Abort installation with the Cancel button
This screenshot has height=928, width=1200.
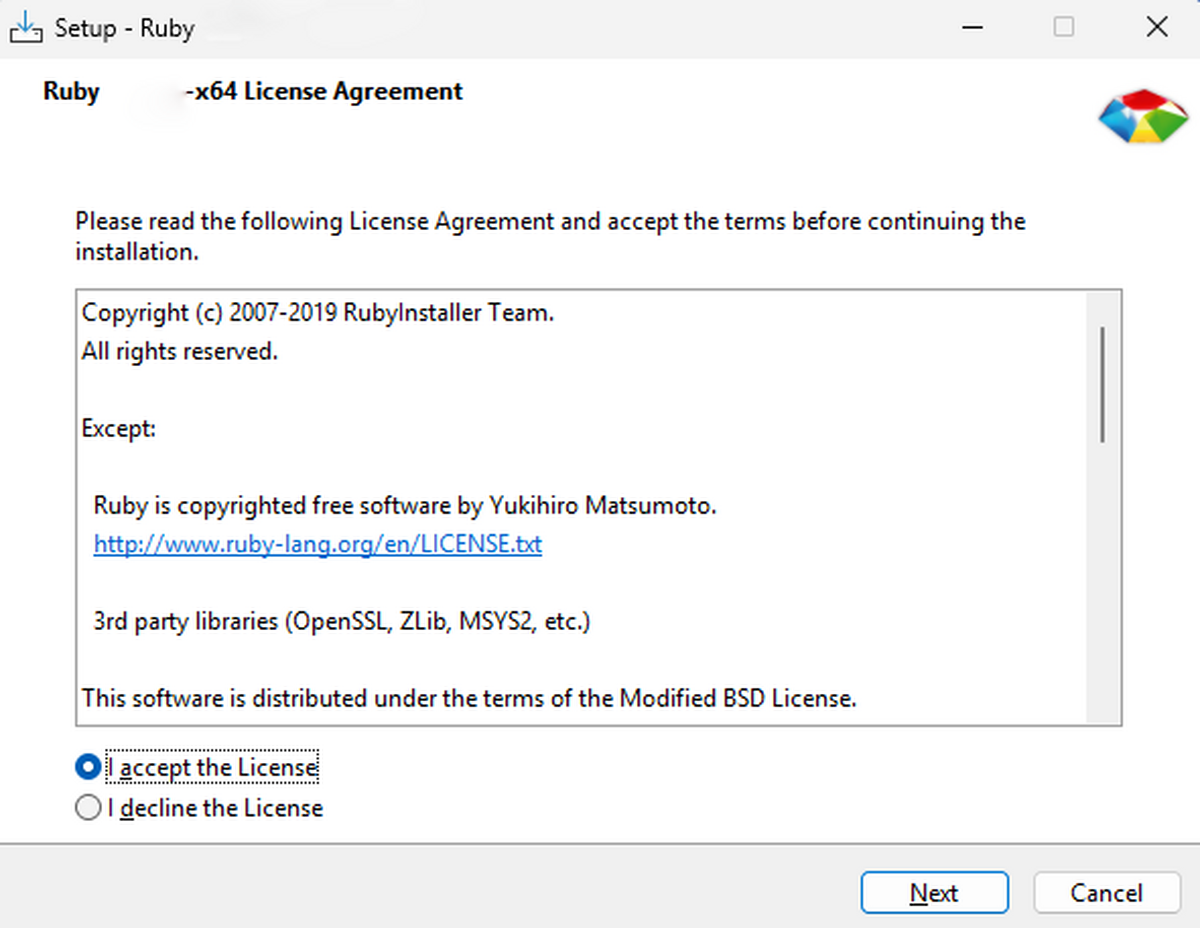pyautogui.click(x=1106, y=893)
